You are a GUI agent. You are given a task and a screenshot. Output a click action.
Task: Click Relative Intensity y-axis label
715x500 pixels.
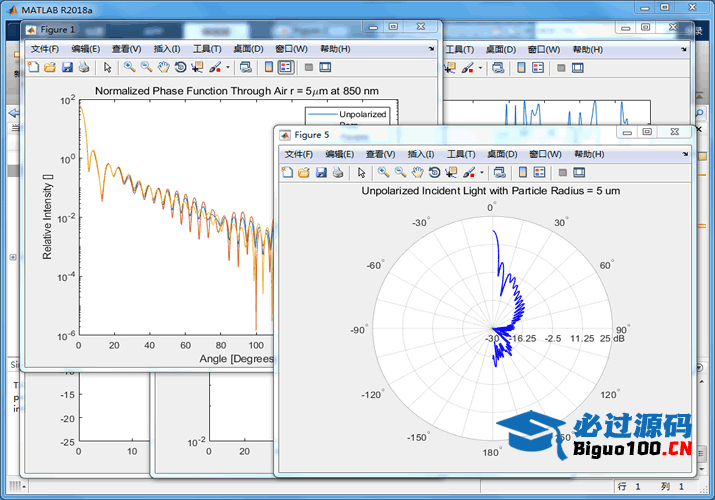tap(47, 217)
